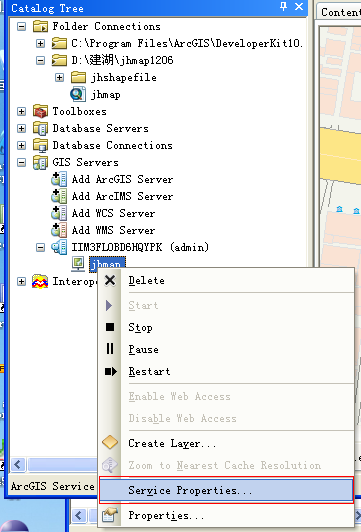Click the map view left scroll arrow
Viewport: 361px width, 532px height.
tap(79, 516)
